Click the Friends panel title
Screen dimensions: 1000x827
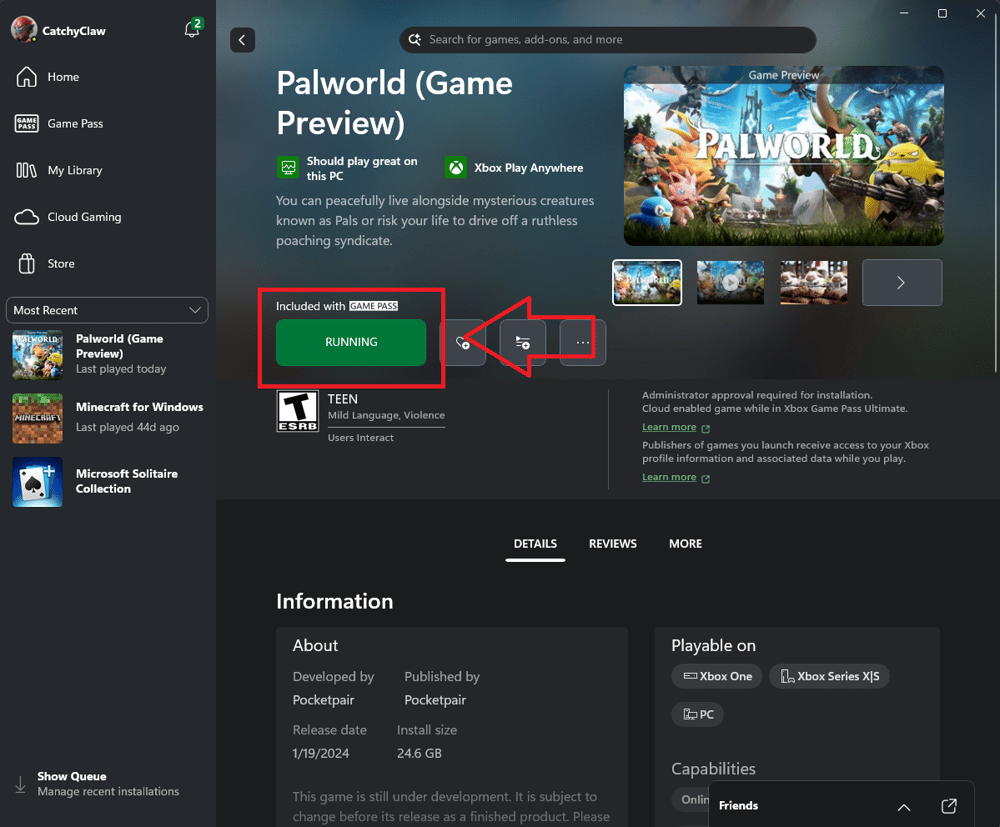point(739,805)
